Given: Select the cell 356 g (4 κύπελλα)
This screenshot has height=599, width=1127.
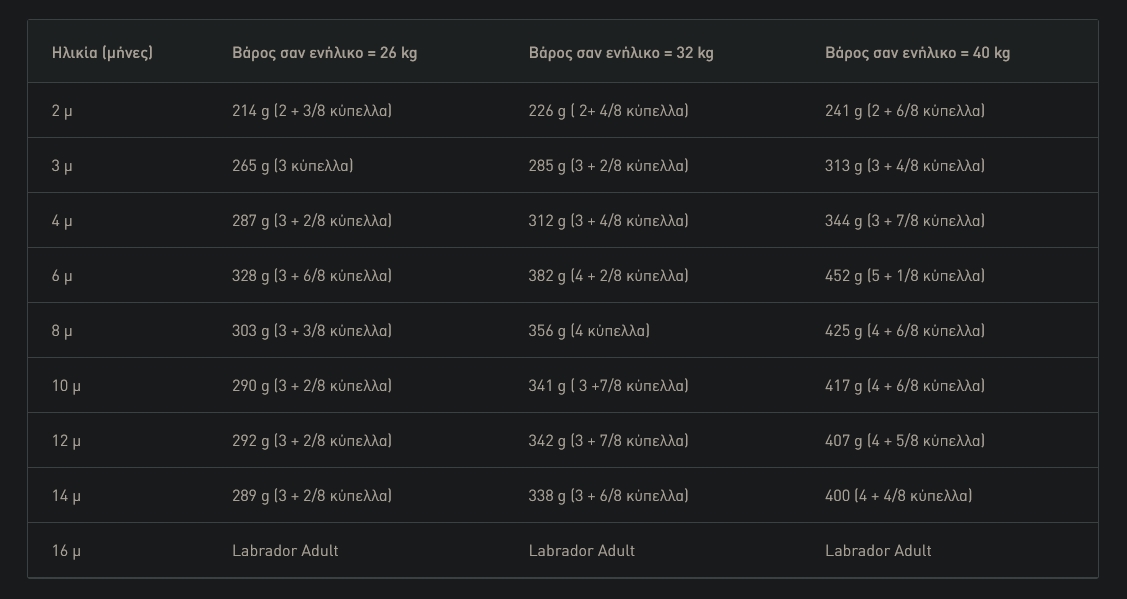Looking at the screenshot, I should click(x=589, y=331).
